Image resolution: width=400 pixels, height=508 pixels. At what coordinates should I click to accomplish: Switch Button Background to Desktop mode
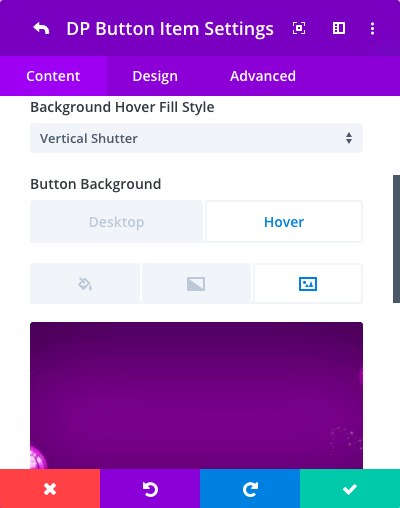click(116, 222)
